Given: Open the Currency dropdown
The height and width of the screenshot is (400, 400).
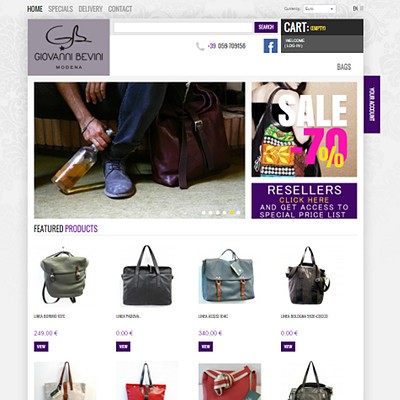Looking at the screenshot, I should click(x=319, y=9).
